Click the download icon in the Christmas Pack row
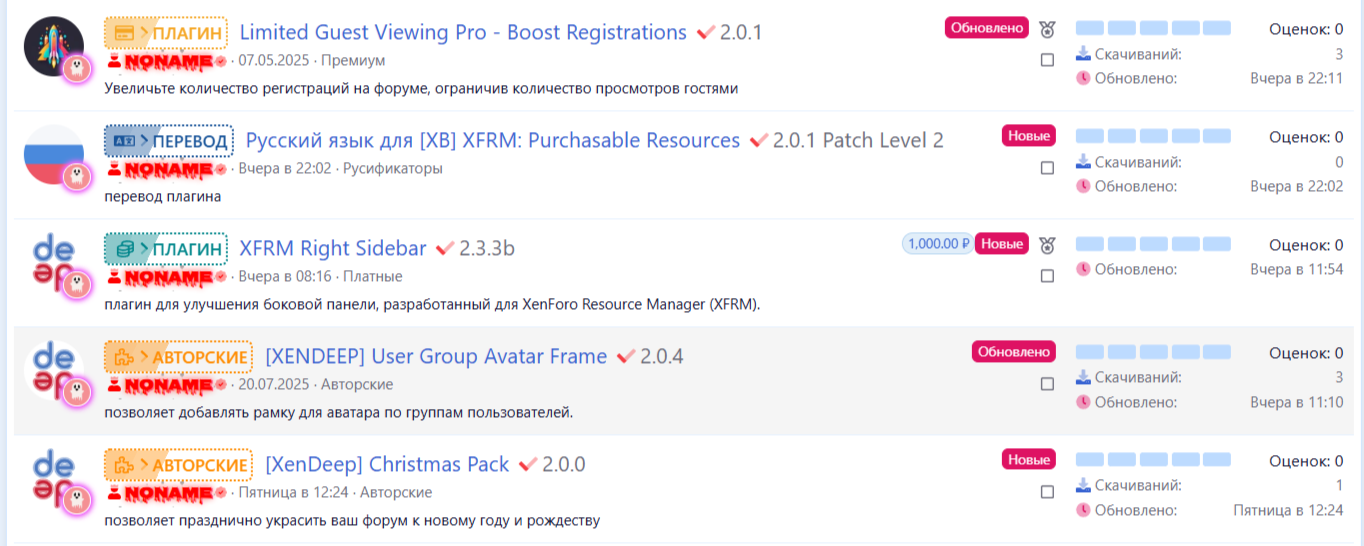This screenshot has width=1364, height=546. (1083, 486)
